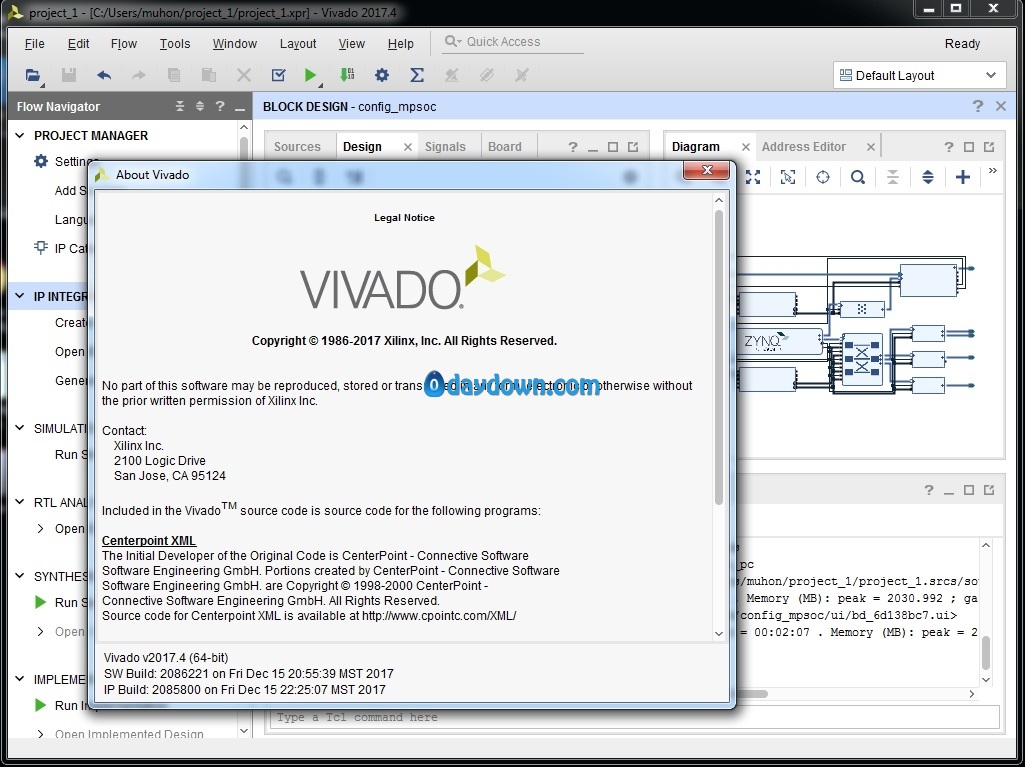This screenshot has width=1025, height=767.
Task: Click the Generate Bitstream toolbar icon
Action: (x=347, y=75)
